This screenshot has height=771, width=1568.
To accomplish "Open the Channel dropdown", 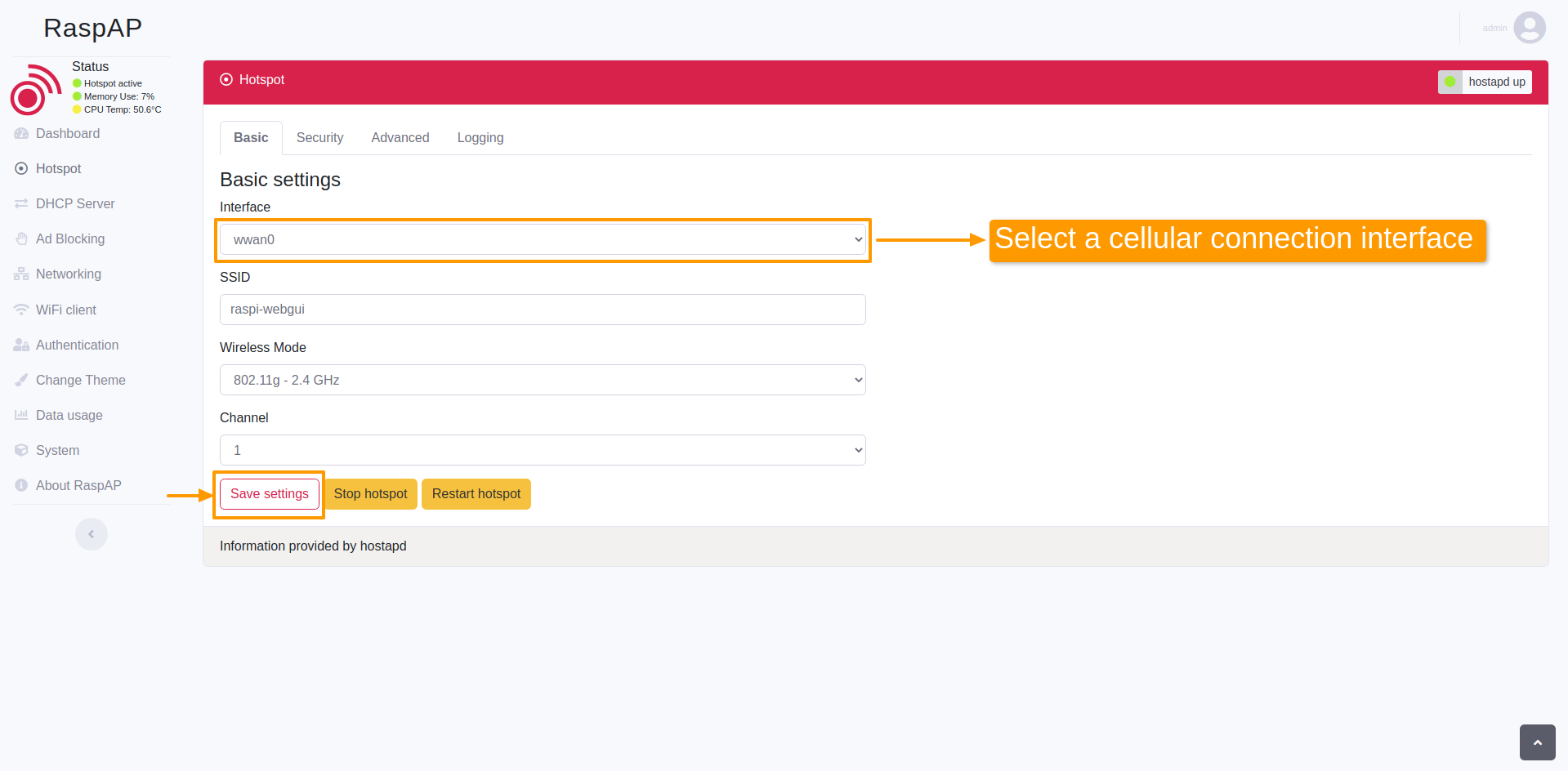I will tap(543, 450).
